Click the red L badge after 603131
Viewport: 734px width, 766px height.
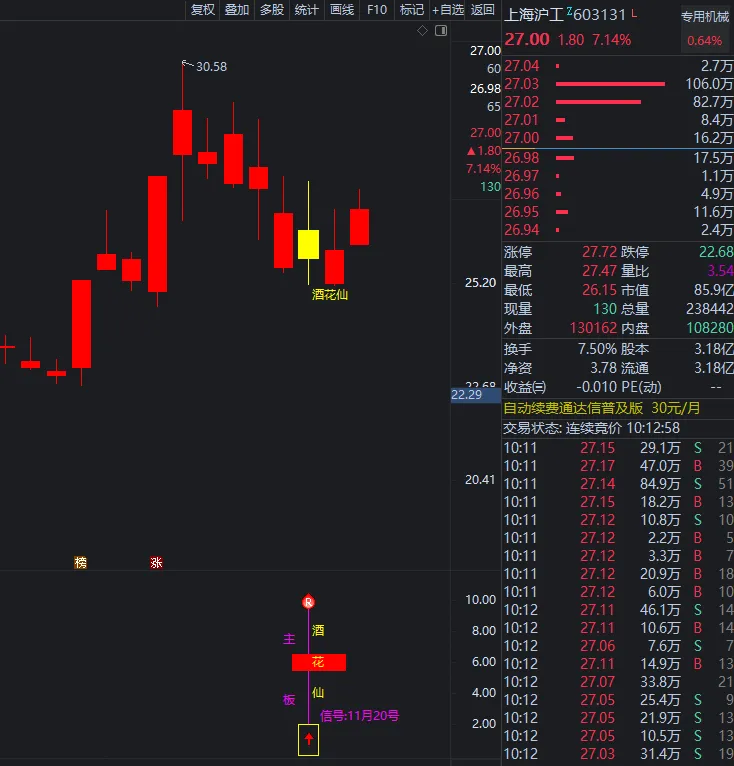[634, 14]
